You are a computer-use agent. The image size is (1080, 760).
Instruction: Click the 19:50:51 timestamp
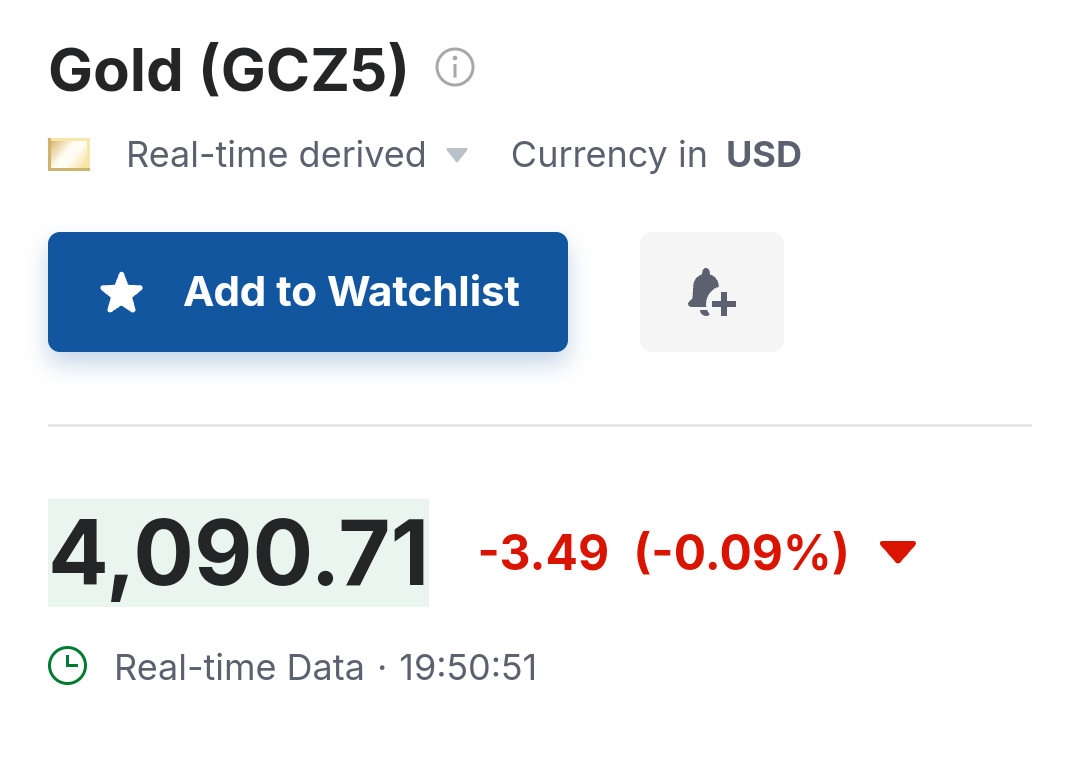tap(468, 667)
